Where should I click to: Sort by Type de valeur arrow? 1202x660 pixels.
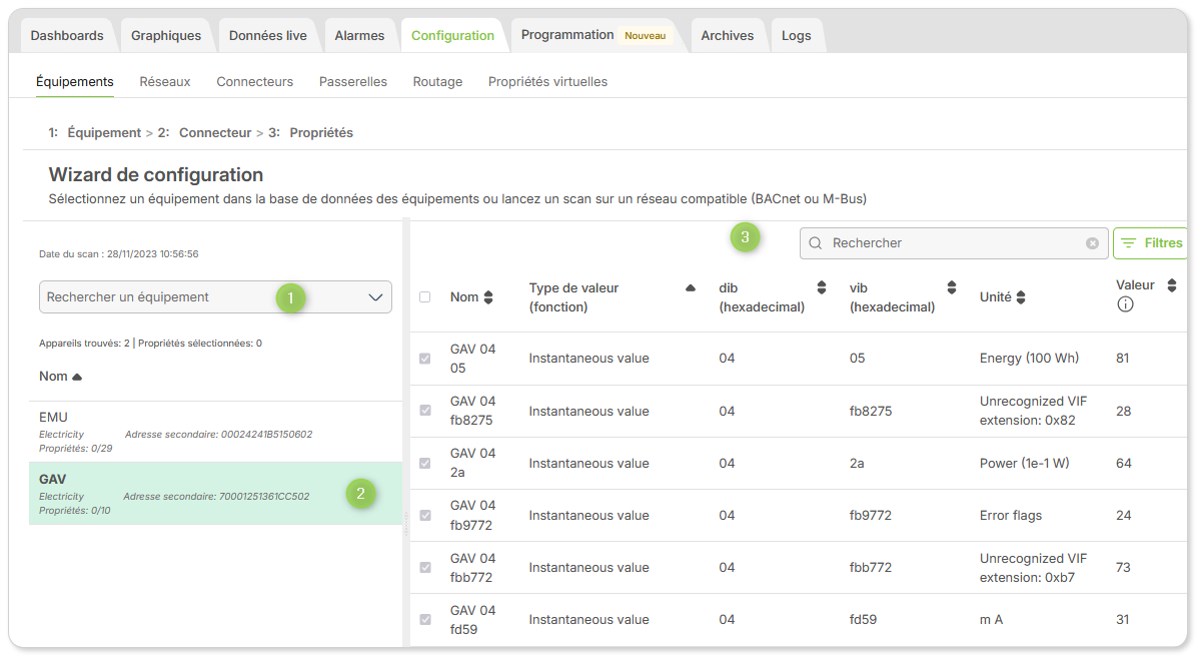(690, 288)
